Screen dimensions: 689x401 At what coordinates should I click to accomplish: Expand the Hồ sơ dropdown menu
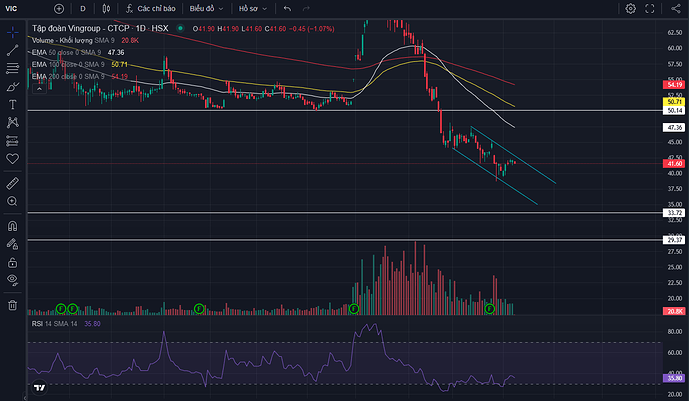tap(253, 8)
